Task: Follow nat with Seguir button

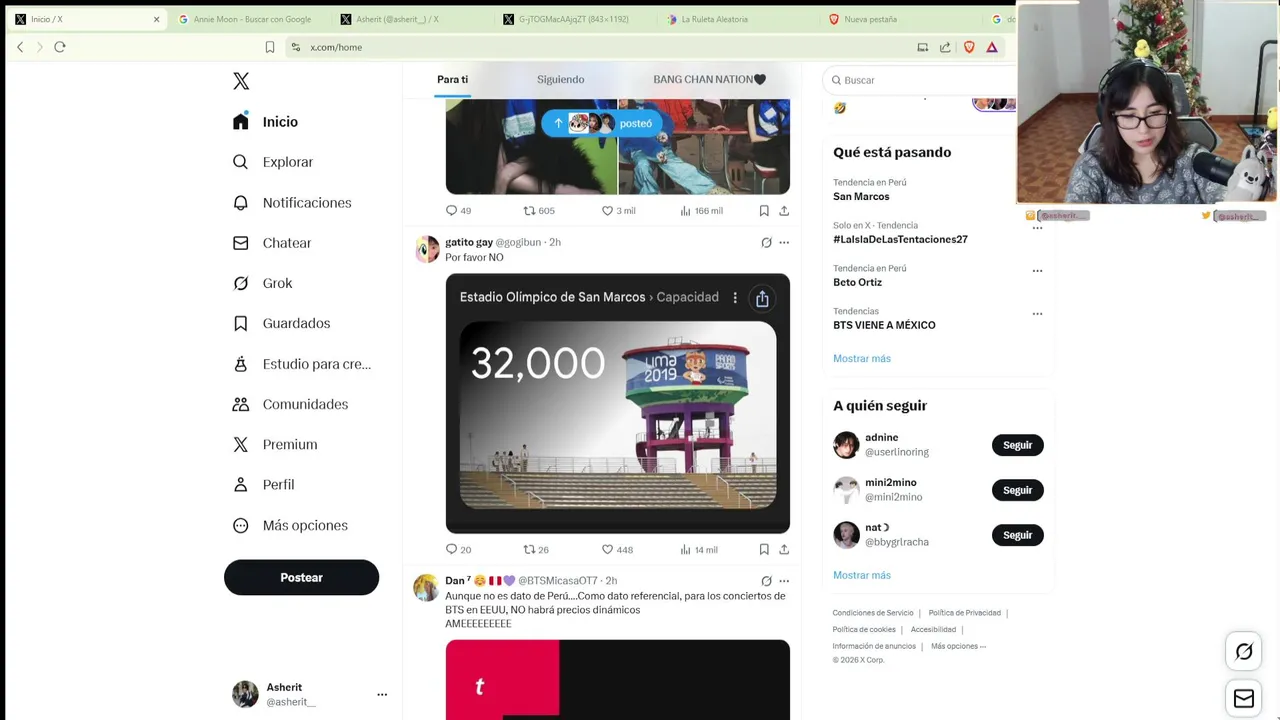Action: tap(1017, 535)
